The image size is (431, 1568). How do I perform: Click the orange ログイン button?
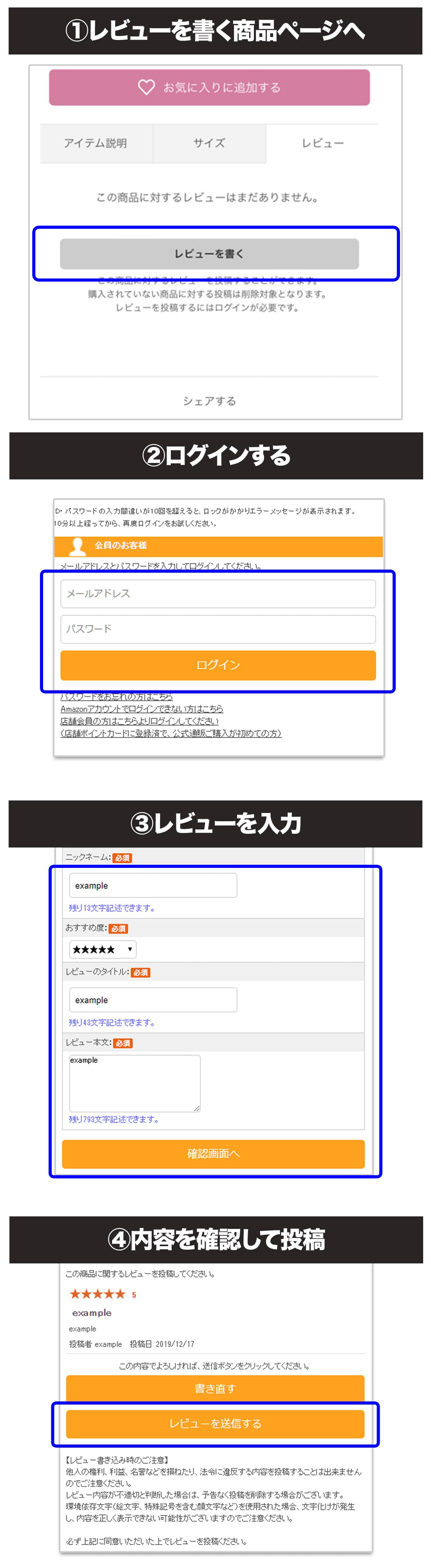218,665
